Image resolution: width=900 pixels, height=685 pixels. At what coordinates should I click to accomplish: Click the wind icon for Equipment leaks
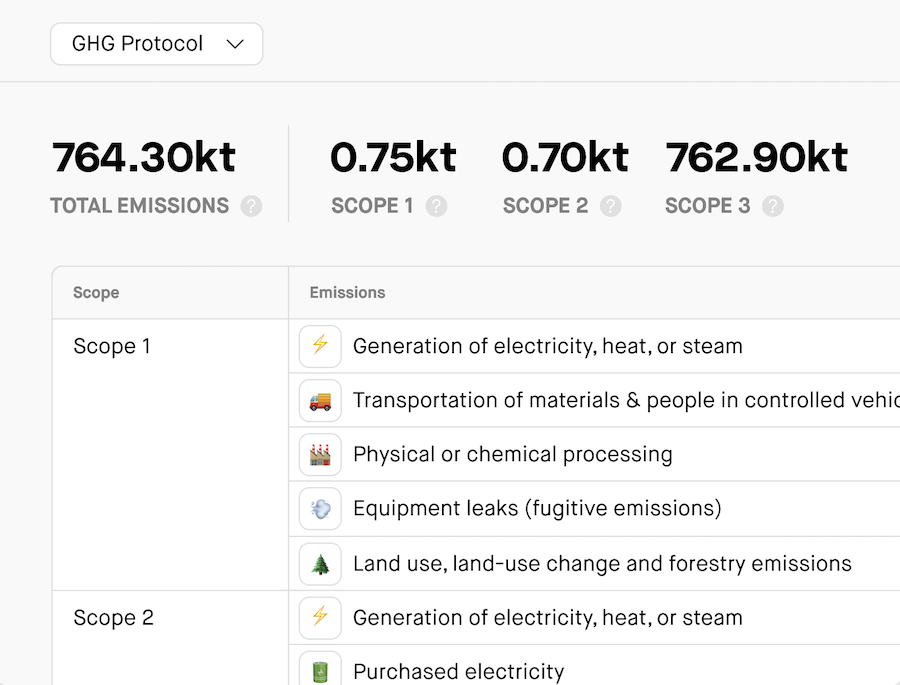click(320, 508)
